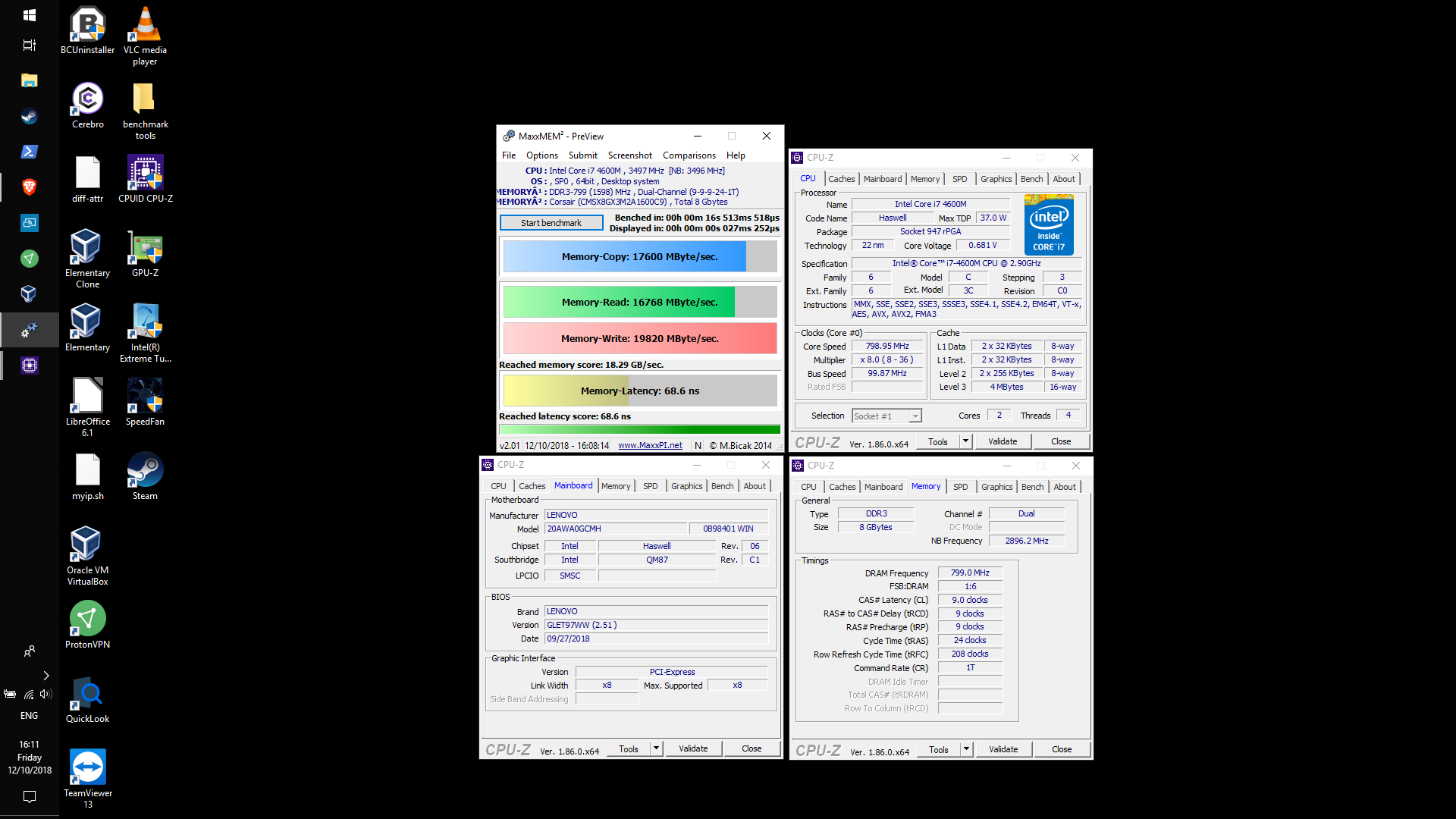The width and height of the screenshot is (1456, 819).
Task: Open the Comparisons menu in MaxxMEM
Action: point(689,155)
